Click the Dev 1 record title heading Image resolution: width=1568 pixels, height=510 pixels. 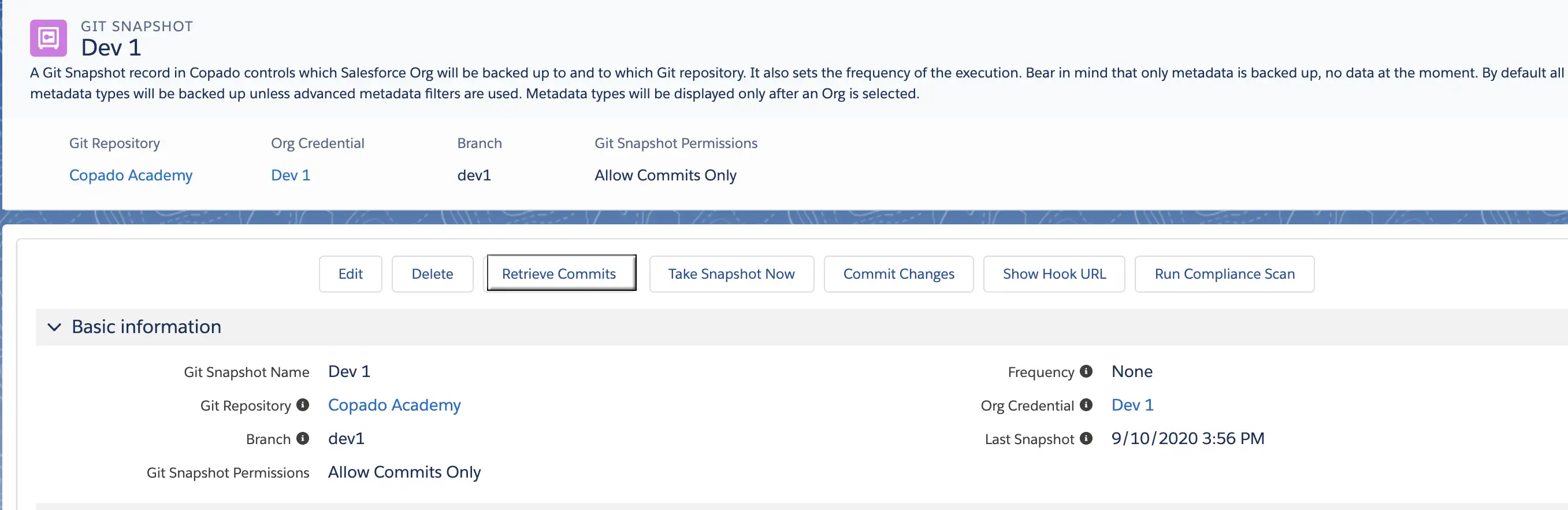tap(111, 47)
